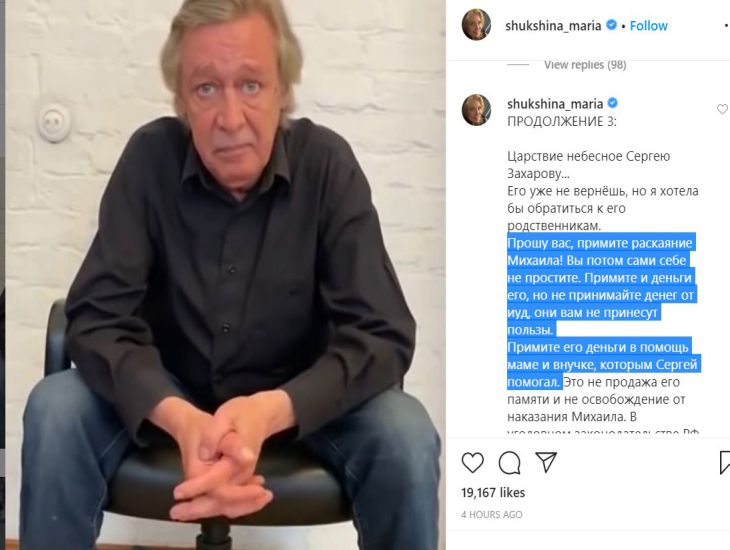Like the post with the heart icon
The height and width of the screenshot is (550, 730).
[473, 462]
